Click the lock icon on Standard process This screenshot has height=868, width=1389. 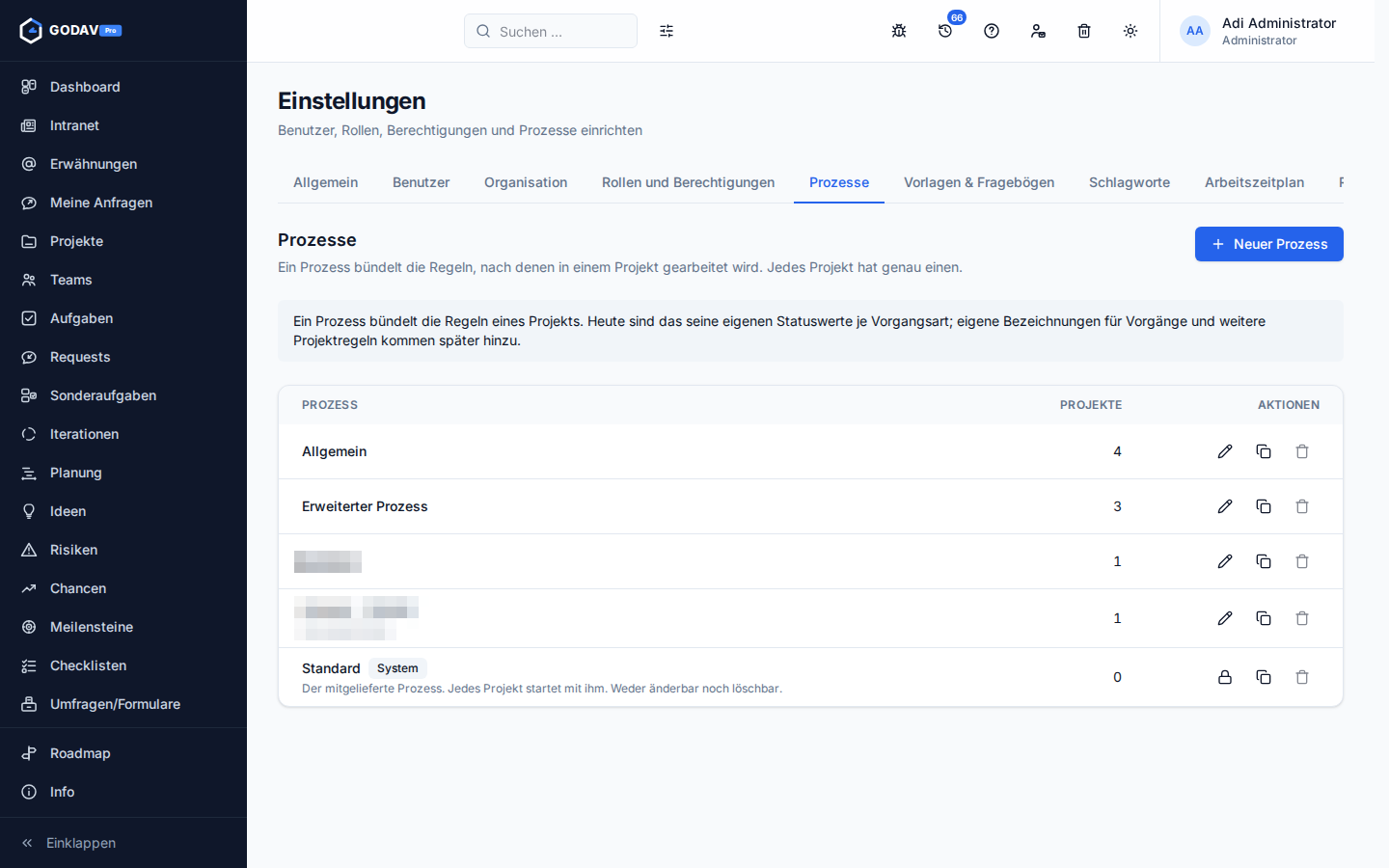(x=1225, y=677)
